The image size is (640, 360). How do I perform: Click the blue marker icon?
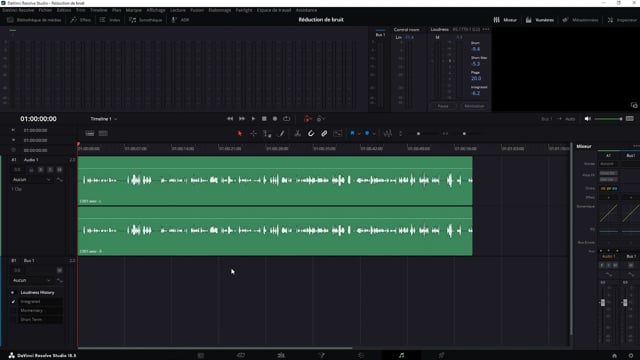pyautogui.click(x=367, y=133)
